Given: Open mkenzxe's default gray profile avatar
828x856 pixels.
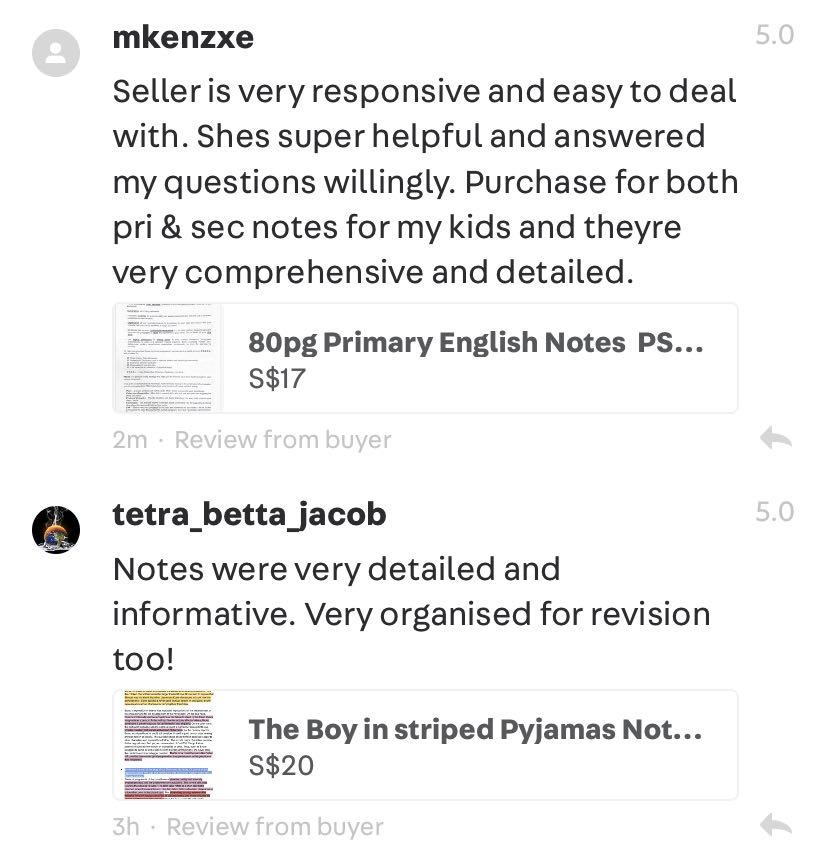Looking at the screenshot, I should click(57, 53).
